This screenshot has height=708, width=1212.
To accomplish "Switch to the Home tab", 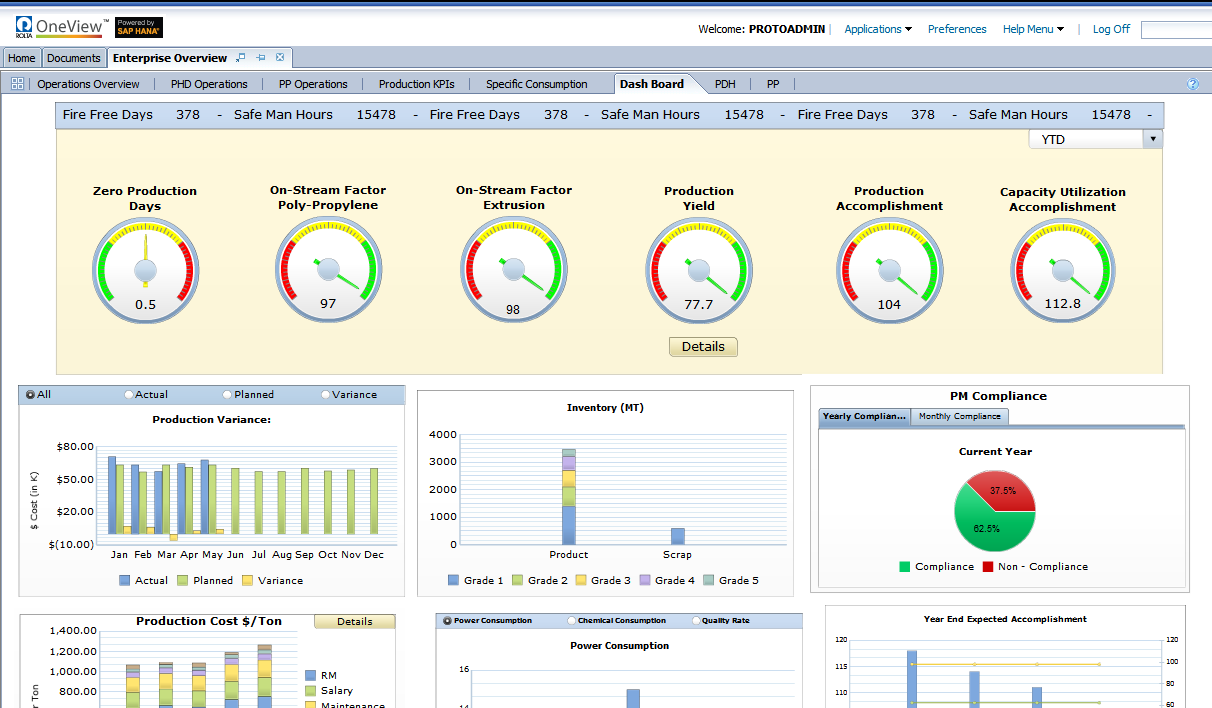I will point(22,58).
